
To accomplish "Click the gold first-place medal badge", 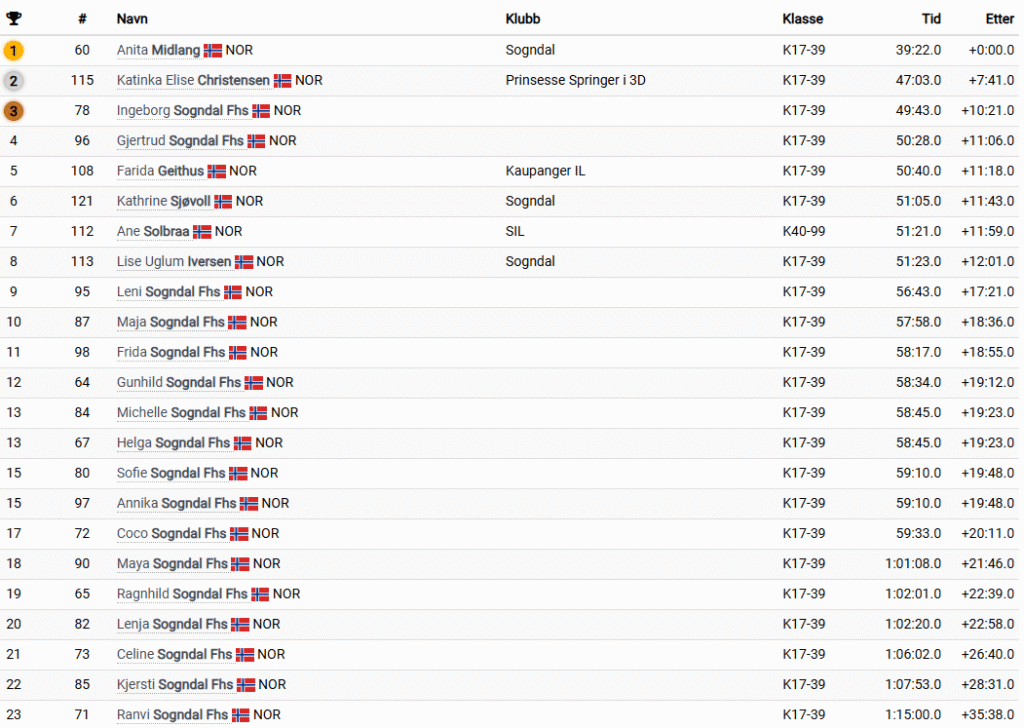I will coord(14,50).
